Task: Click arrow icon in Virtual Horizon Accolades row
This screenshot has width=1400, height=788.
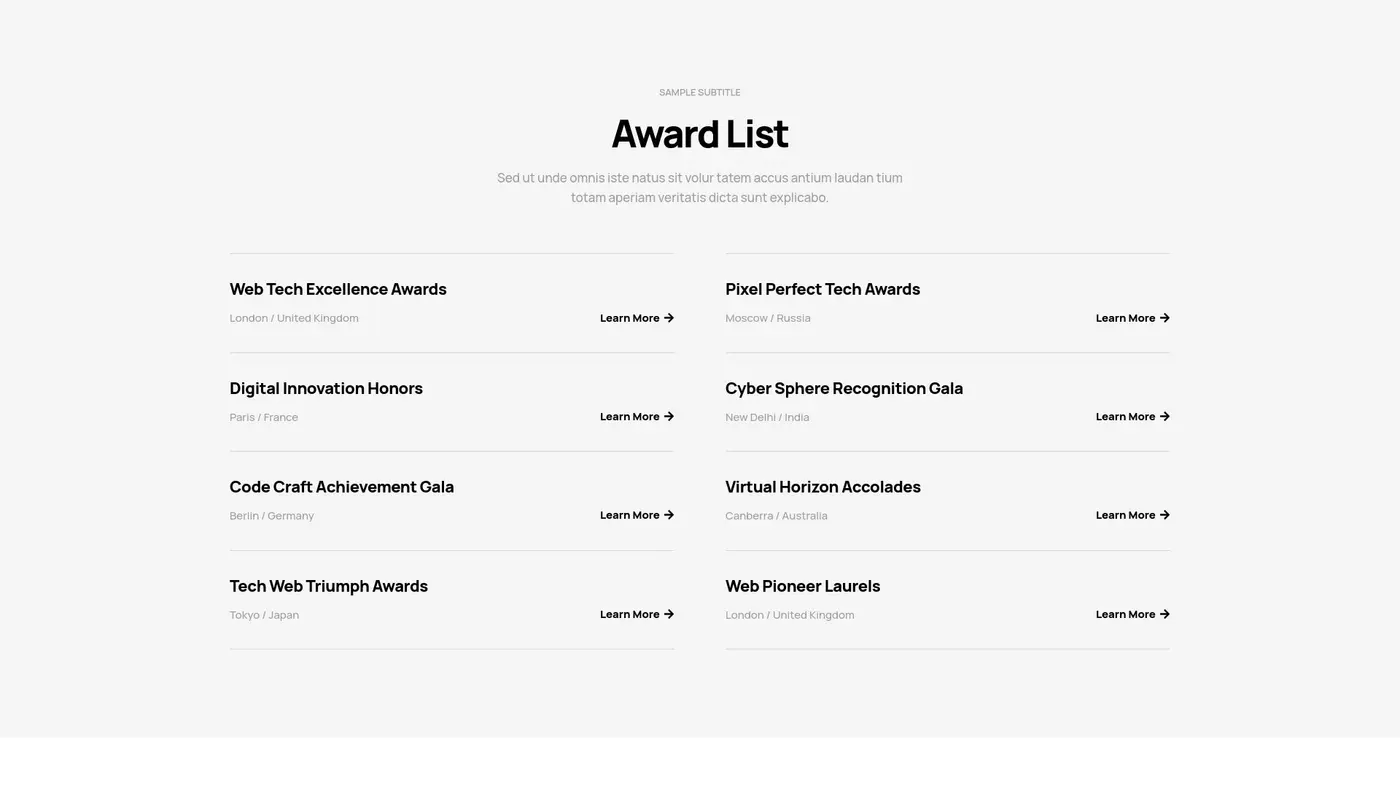Action: point(1165,515)
